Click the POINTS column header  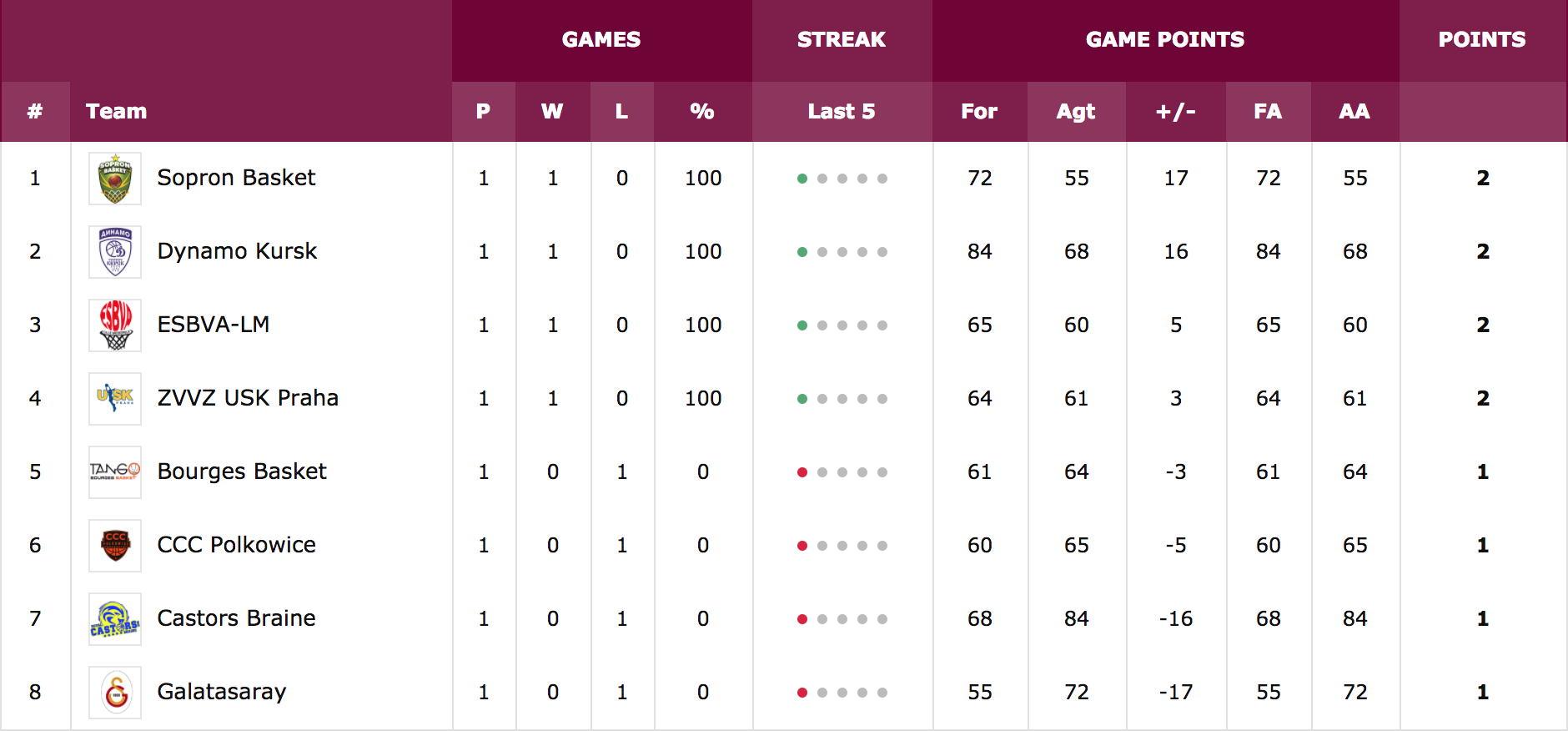pyautogui.click(x=1482, y=39)
